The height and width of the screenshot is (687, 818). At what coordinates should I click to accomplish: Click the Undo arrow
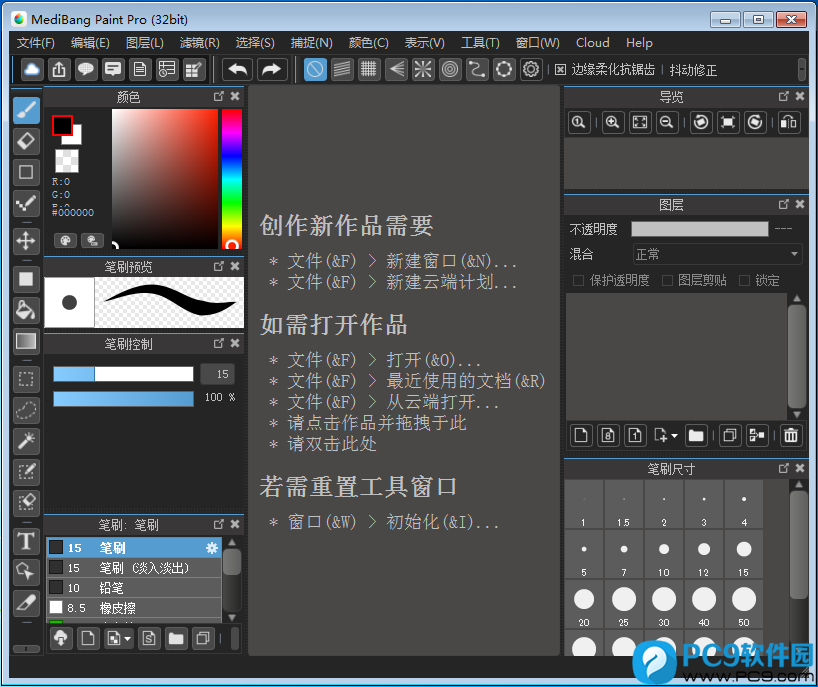(x=238, y=69)
